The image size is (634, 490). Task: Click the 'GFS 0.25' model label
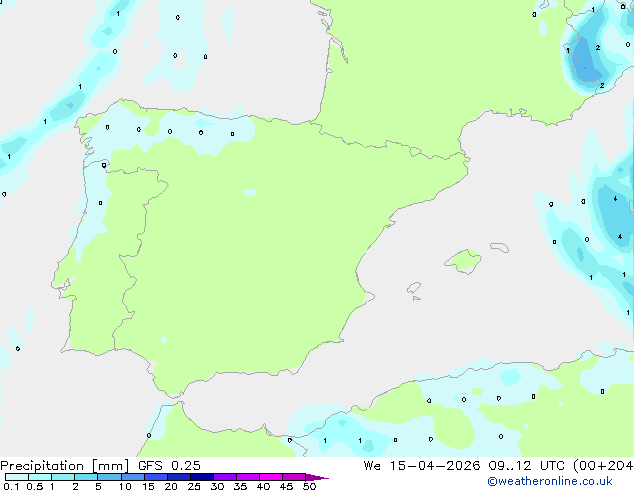click(x=169, y=466)
